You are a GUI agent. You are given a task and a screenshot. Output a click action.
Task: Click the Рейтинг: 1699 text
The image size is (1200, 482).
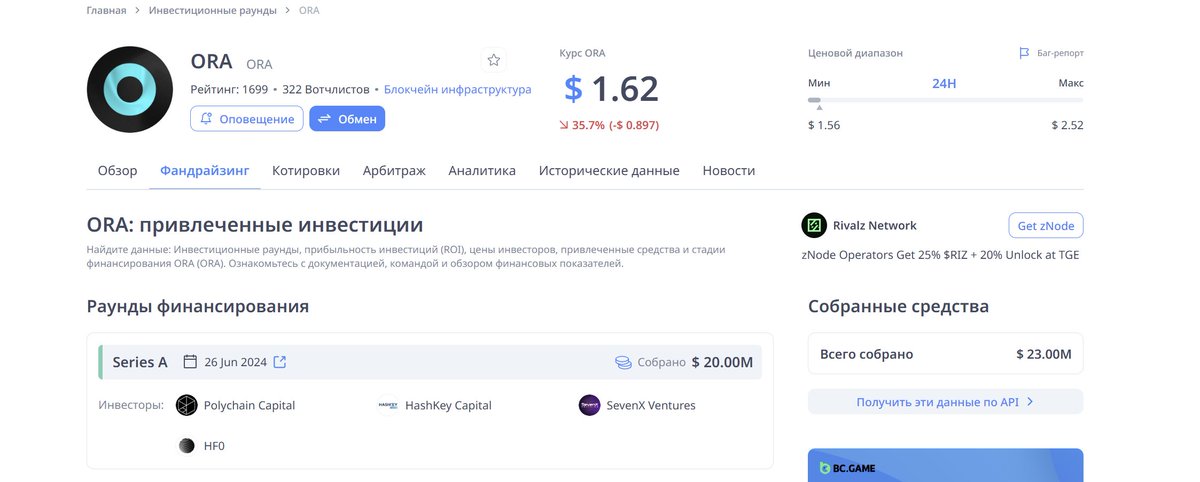click(x=229, y=89)
